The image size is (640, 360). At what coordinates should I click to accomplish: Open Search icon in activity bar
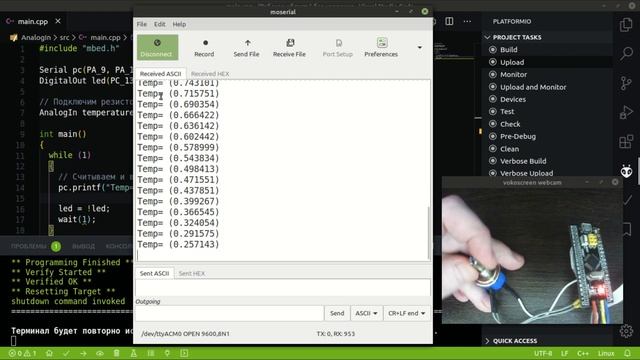click(626, 53)
